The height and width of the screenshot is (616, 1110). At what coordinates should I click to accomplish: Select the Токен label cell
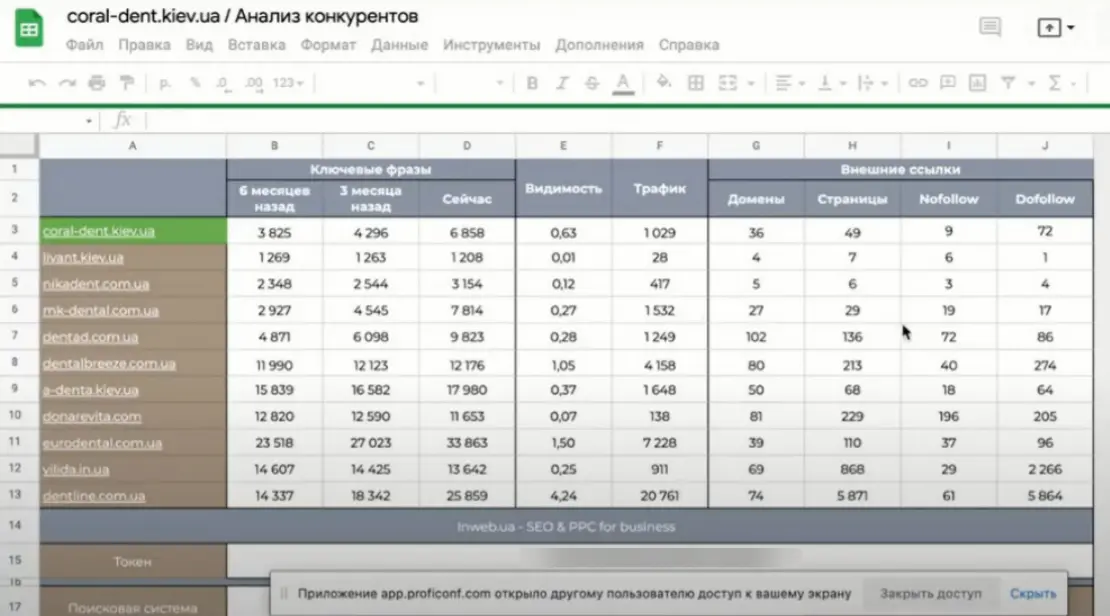(x=132, y=561)
